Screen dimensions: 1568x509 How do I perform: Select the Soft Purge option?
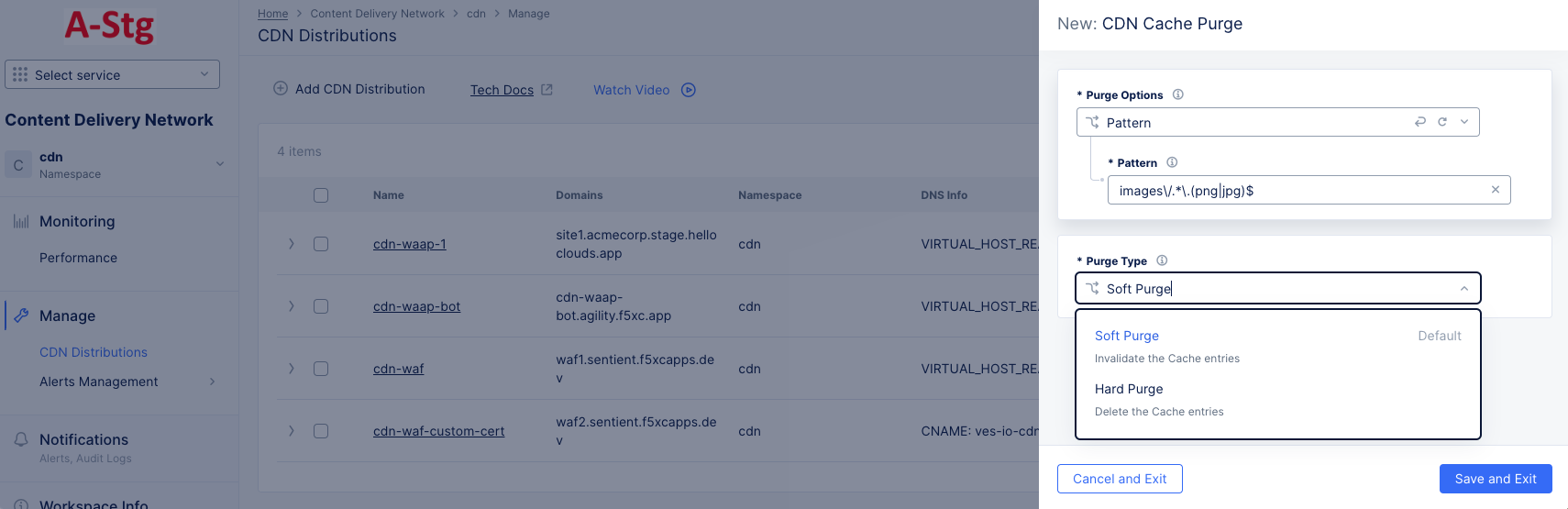(x=1127, y=337)
